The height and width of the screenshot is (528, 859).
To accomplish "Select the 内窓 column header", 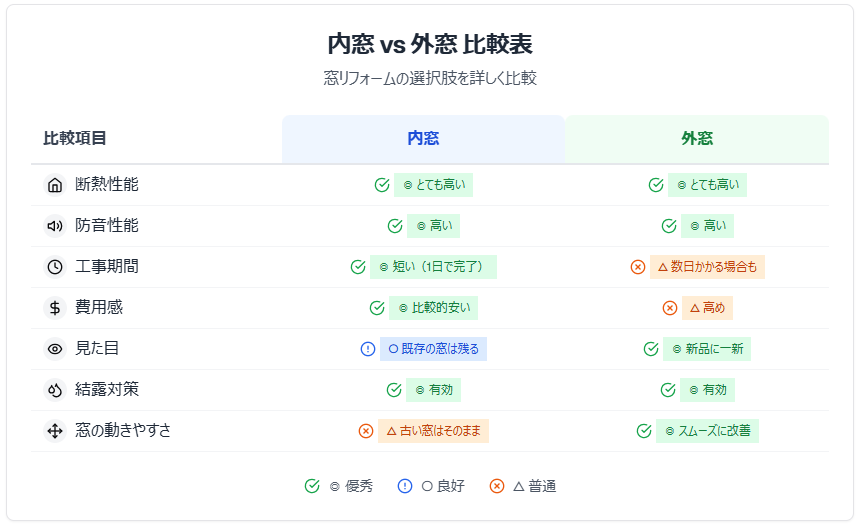I will point(423,139).
